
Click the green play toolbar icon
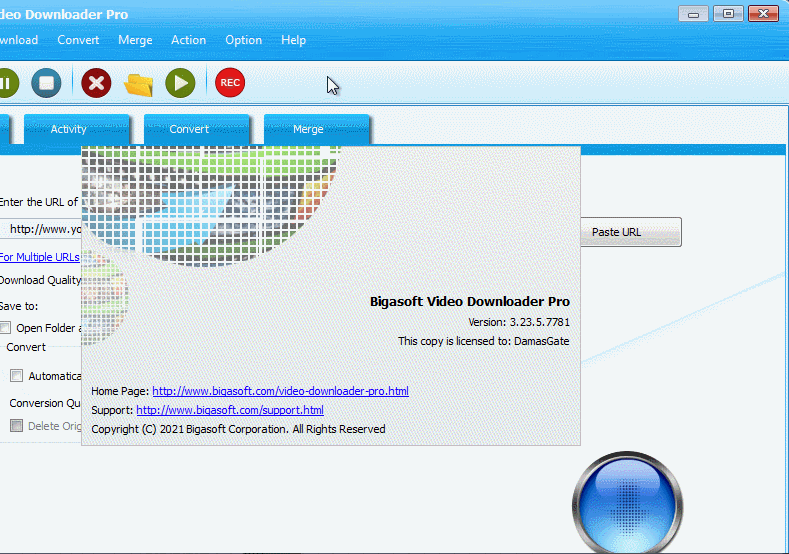pyautogui.click(x=180, y=83)
